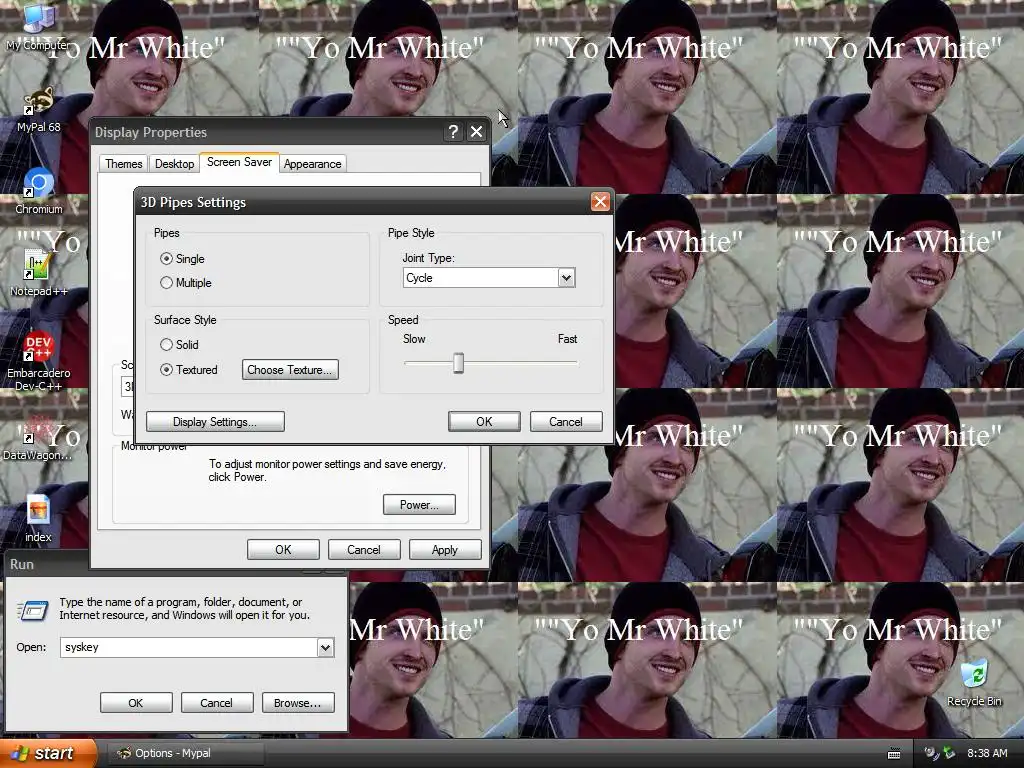Launch the Chromium desktop icon

pos(38,191)
